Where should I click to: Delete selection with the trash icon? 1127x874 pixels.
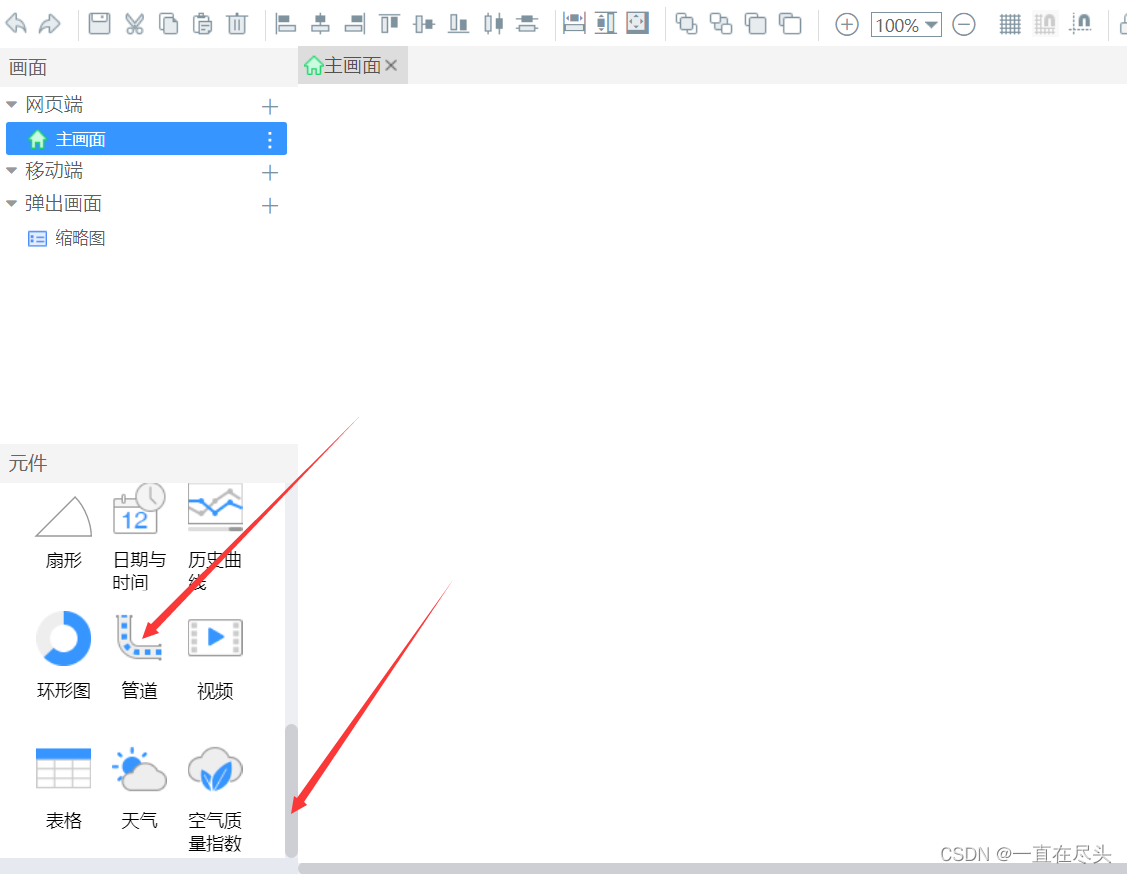237,24
